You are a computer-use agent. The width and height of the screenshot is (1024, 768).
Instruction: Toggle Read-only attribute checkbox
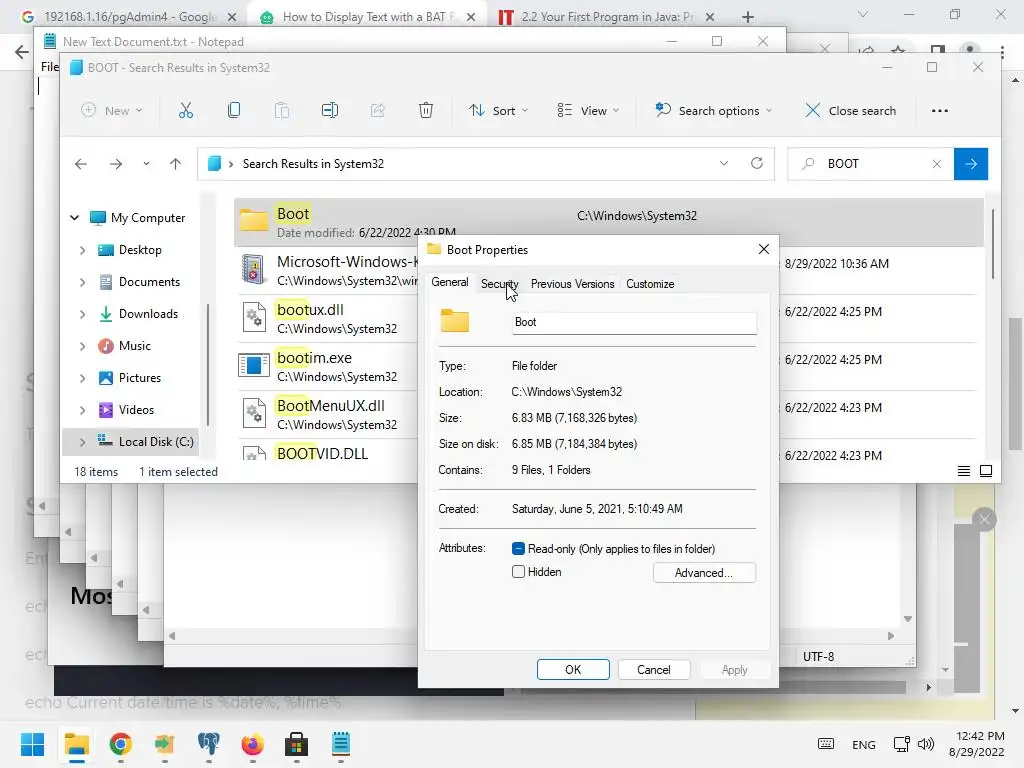pyautogui.click(x=519, y=549)
